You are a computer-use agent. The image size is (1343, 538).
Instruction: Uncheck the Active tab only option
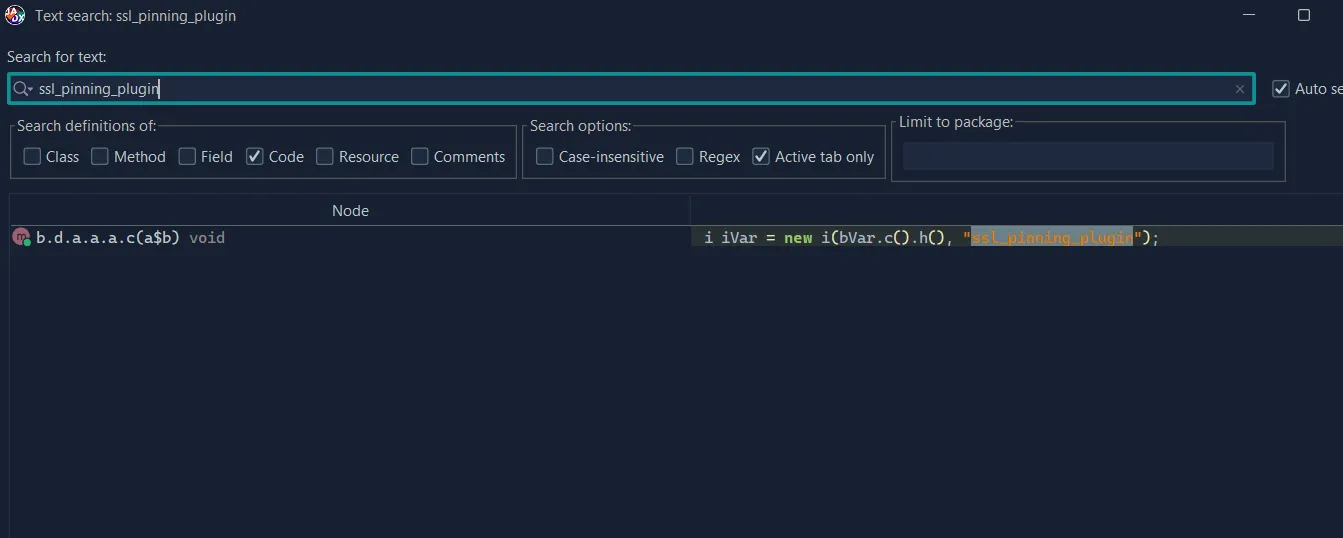point(761,157)
